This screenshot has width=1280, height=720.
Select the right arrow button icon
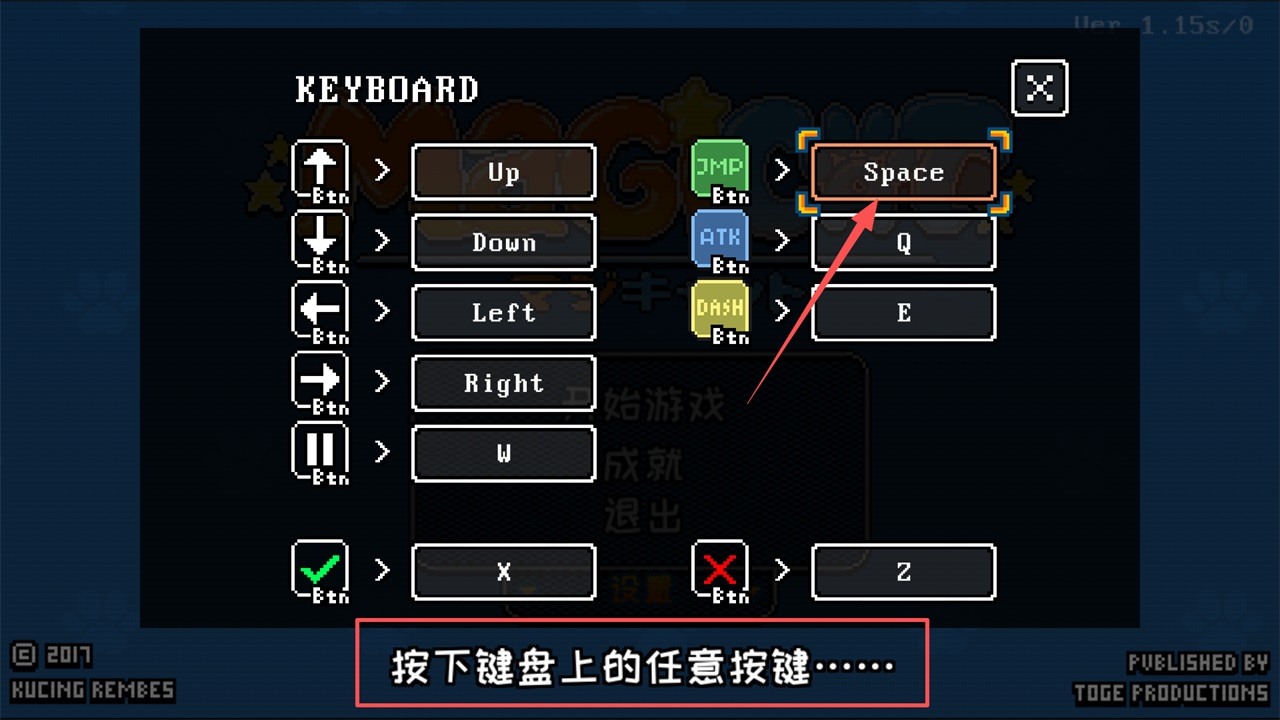[x=320, y=382]
